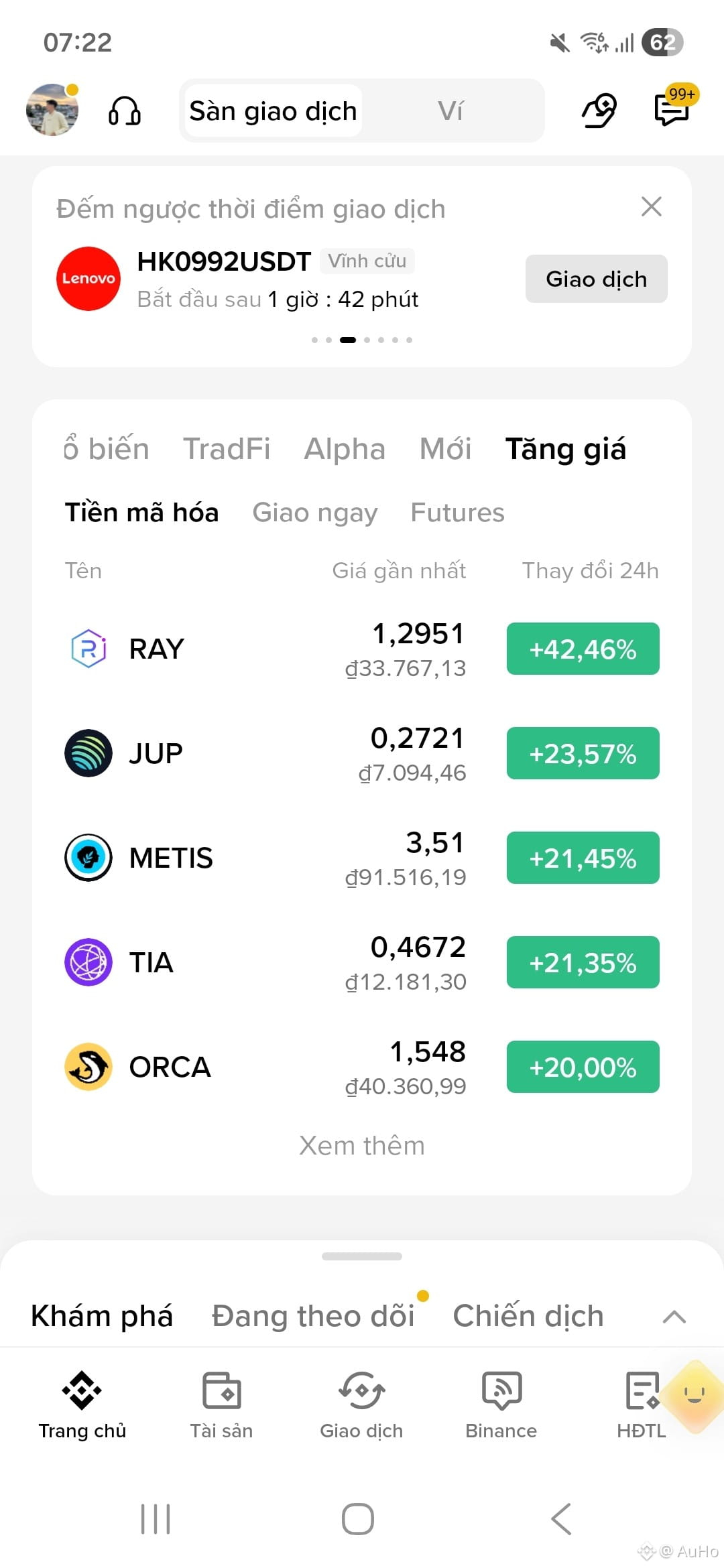724x1568 pixels.
Task: Open the ORCA coin row
Action: (x=362, y=1067)
